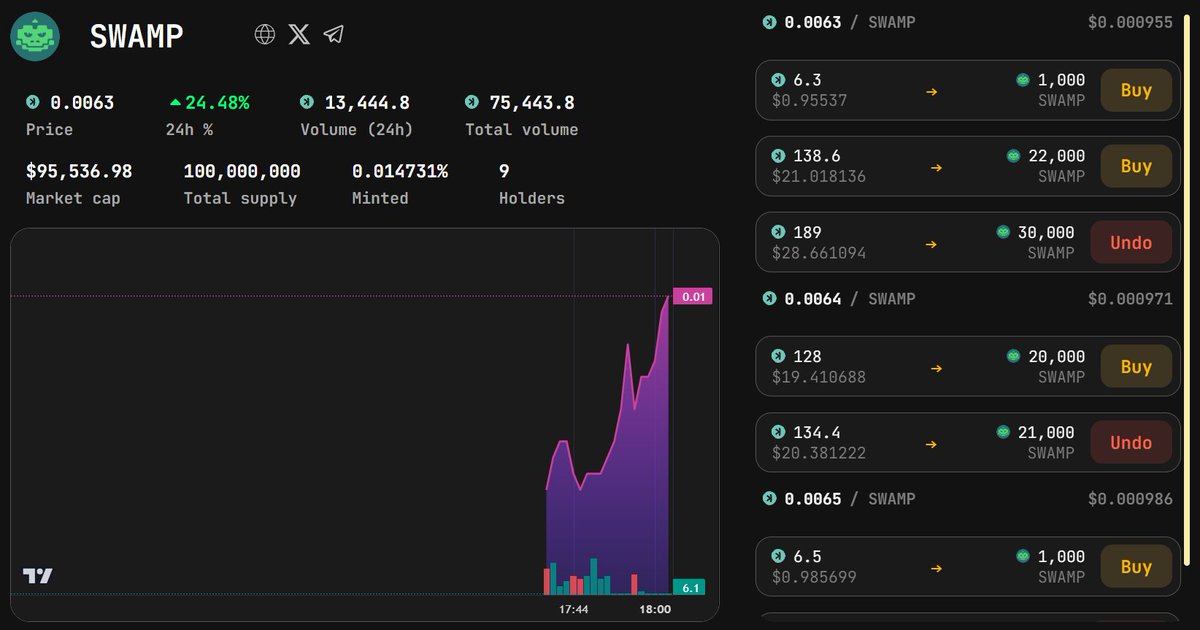The image size is (1200, 630).
Task: Click the 17:44 time label on chart
Action: [x=573, y=609]
